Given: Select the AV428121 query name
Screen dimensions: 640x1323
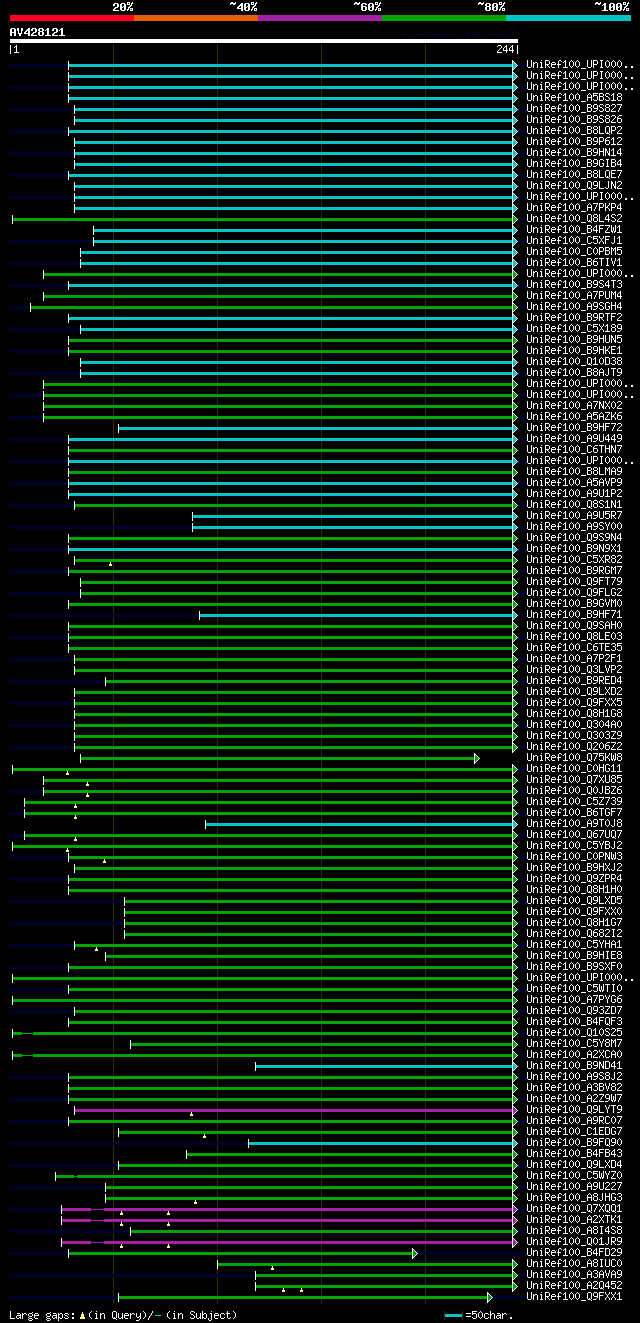Looking at the screenshot, I should pos(37,32).
